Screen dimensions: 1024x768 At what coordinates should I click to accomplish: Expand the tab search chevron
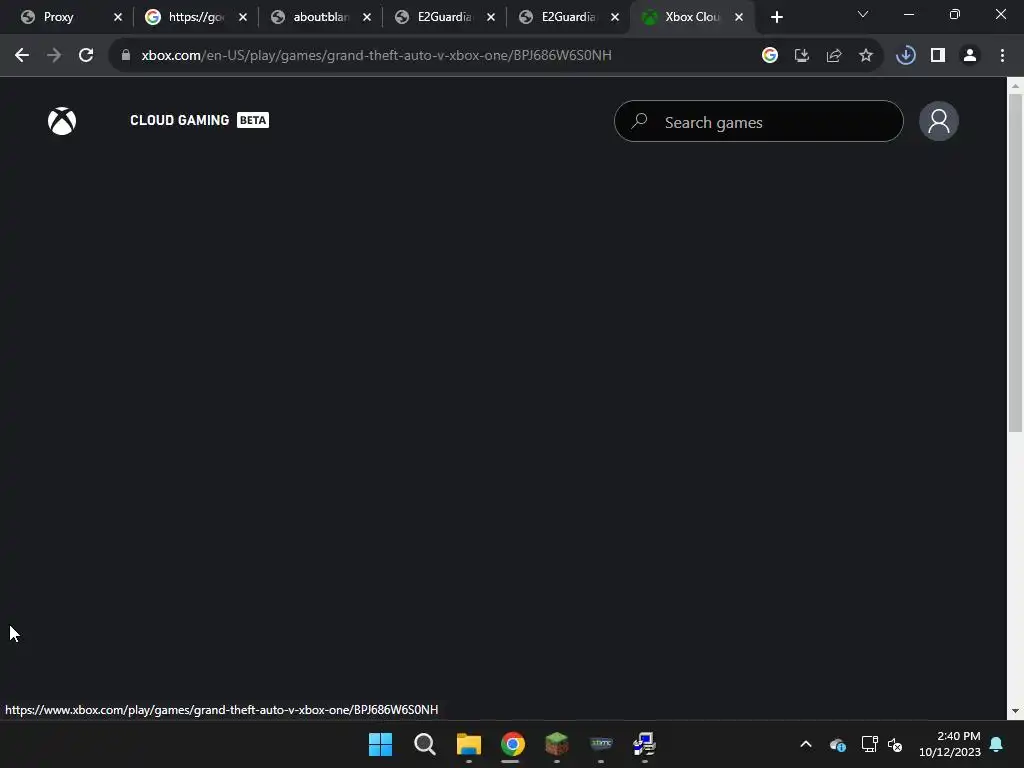click(863, 14)
